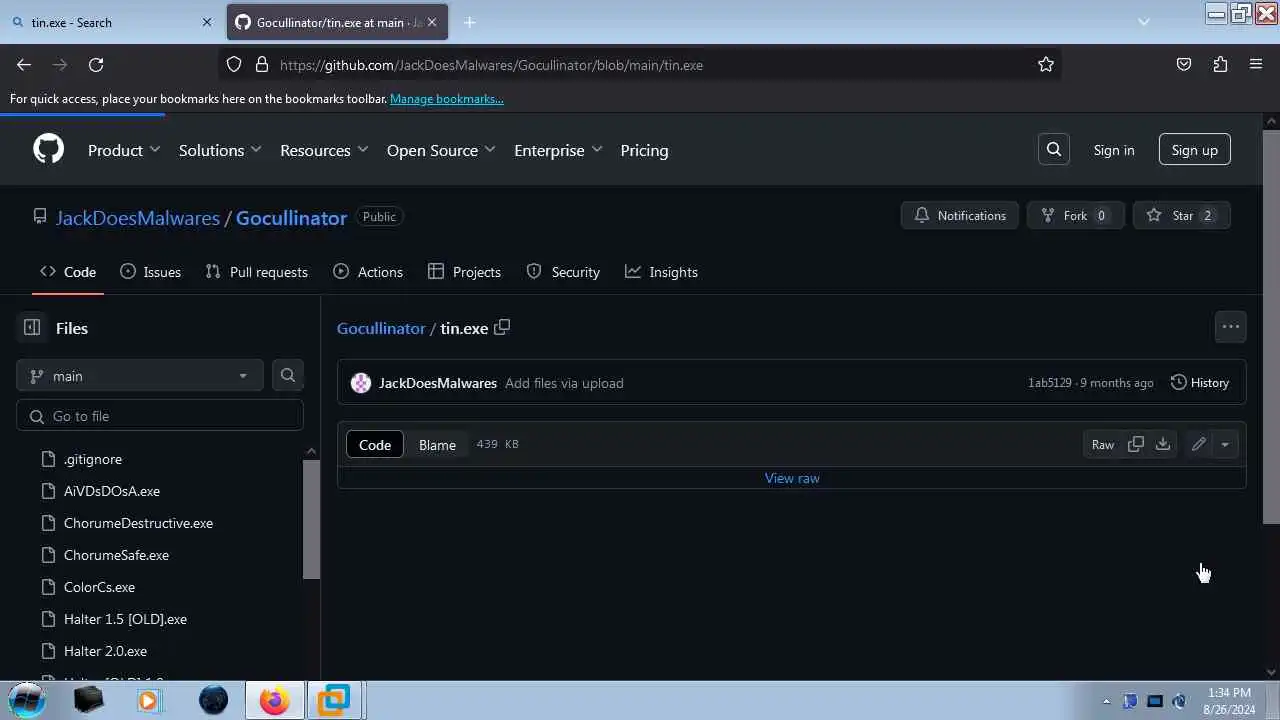
Task: Edit file pencil icon
Action: (x=1198, y=445)
